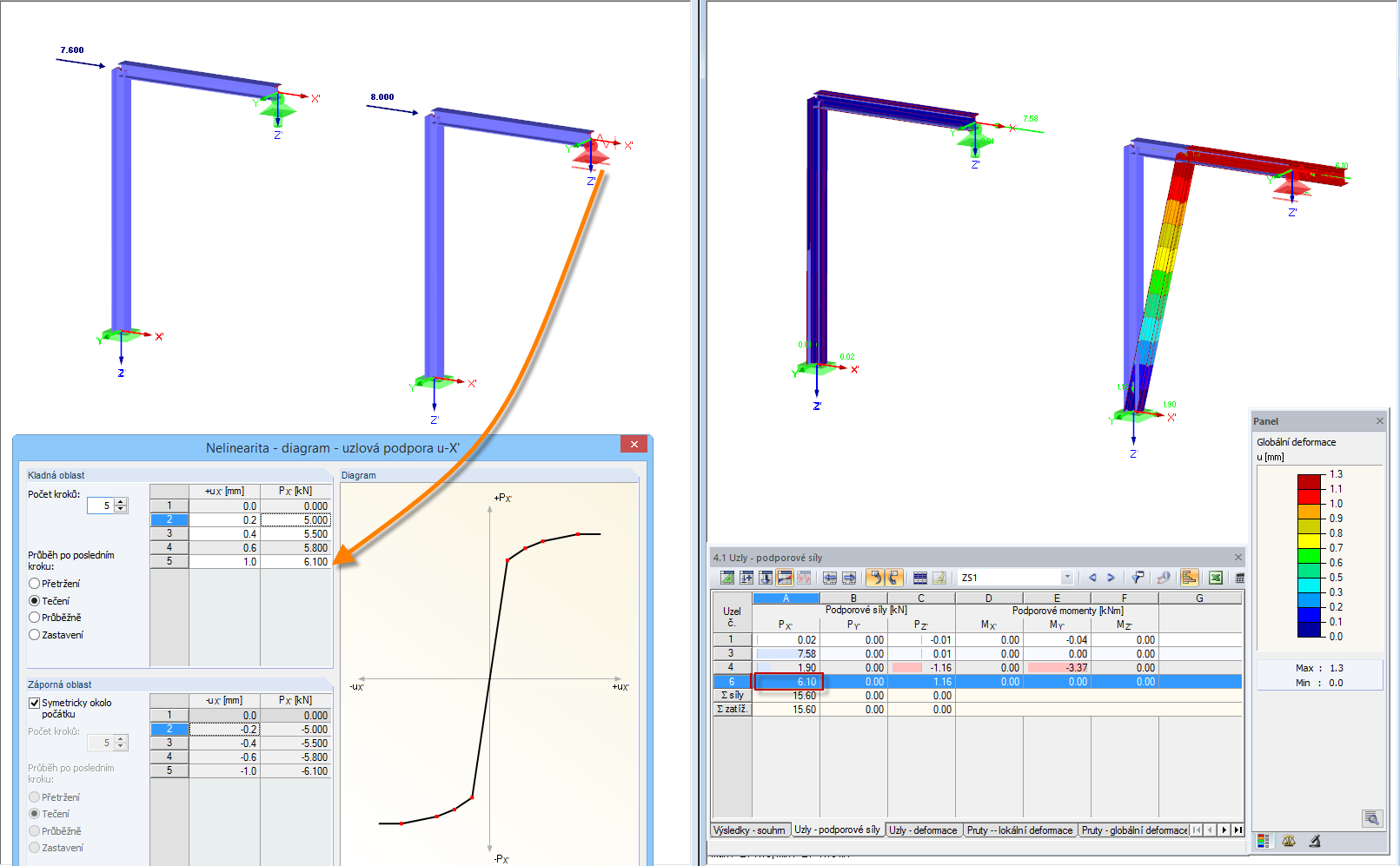The width and height of the screenshot is (1400, 866).
Task: Click the 5.000 cell in positive table
Action: coord(295,520)
